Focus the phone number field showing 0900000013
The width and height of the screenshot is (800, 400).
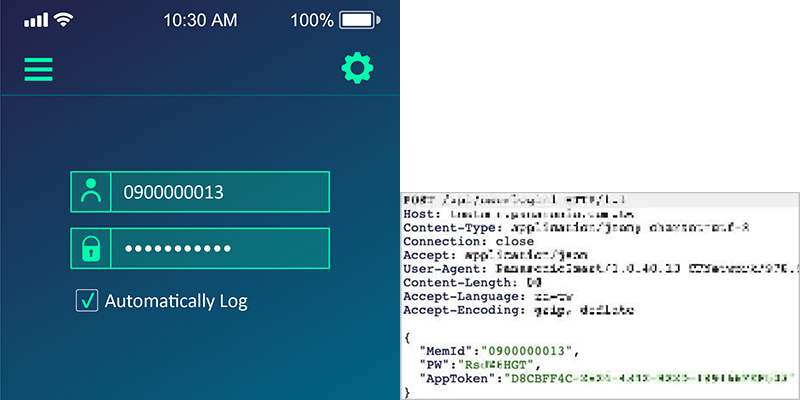coord(218,191)
